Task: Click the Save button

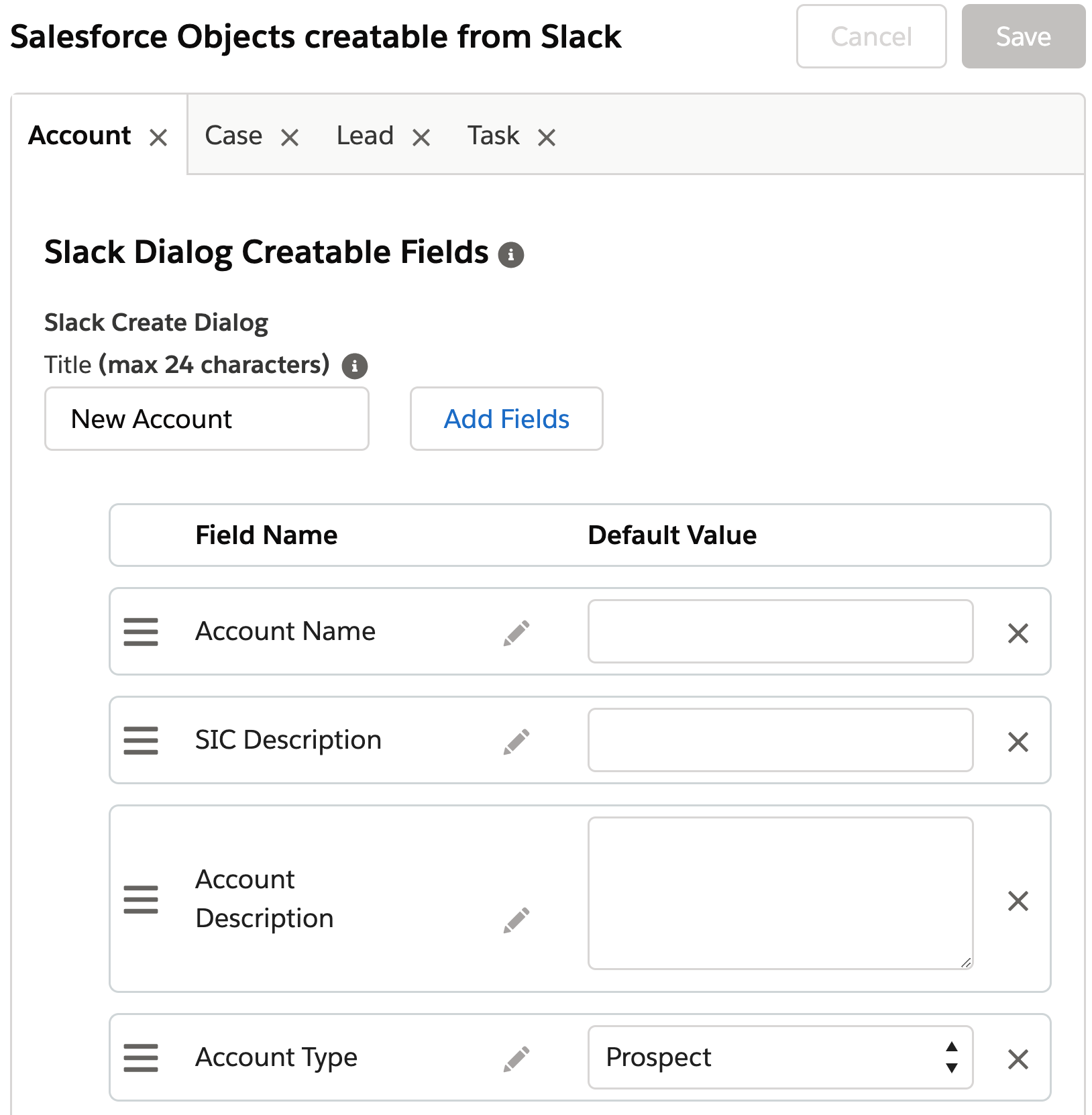Action: (1023, 37)
